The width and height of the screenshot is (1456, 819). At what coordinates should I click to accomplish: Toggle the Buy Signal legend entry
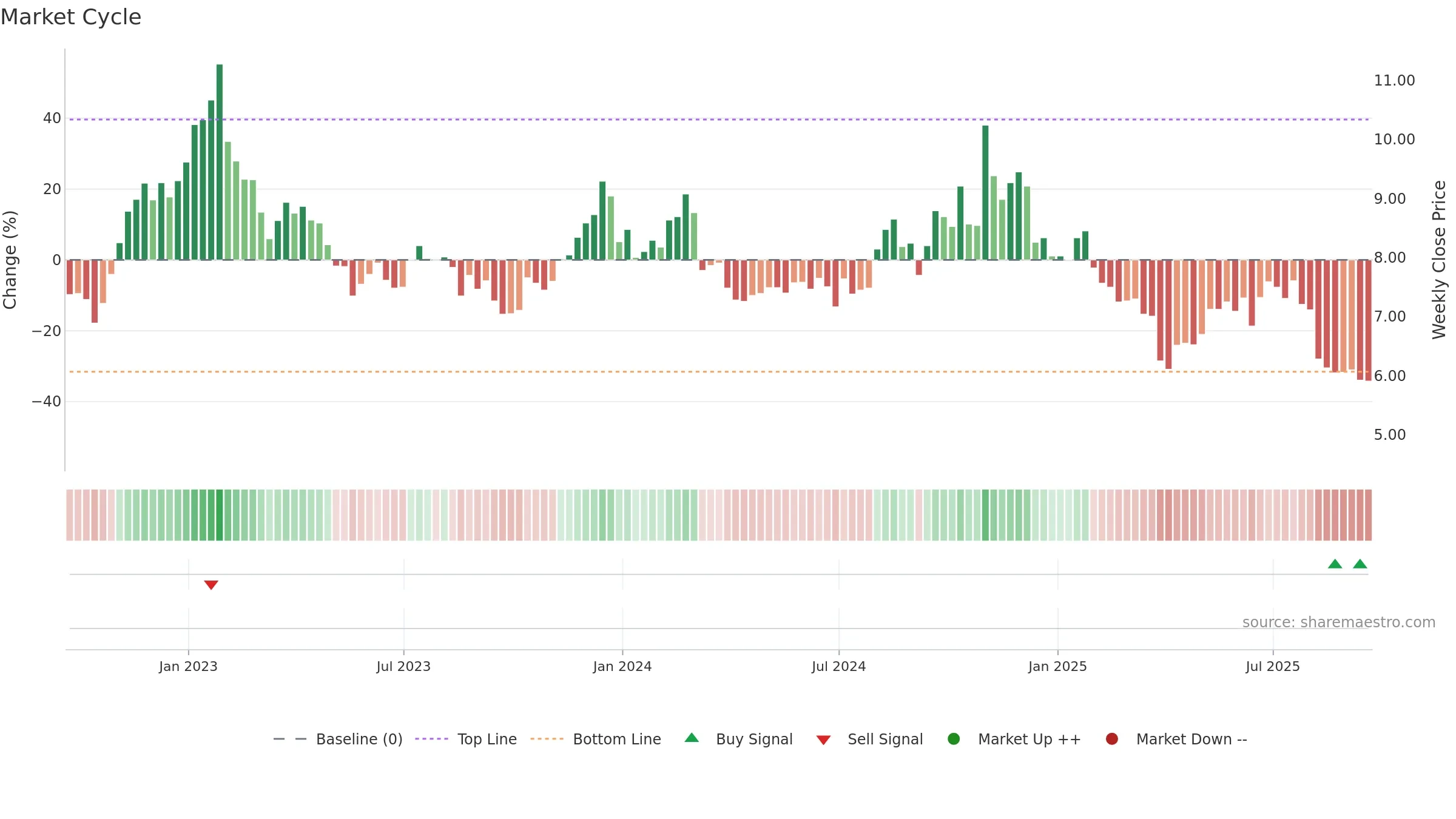[x=738, y=739]
